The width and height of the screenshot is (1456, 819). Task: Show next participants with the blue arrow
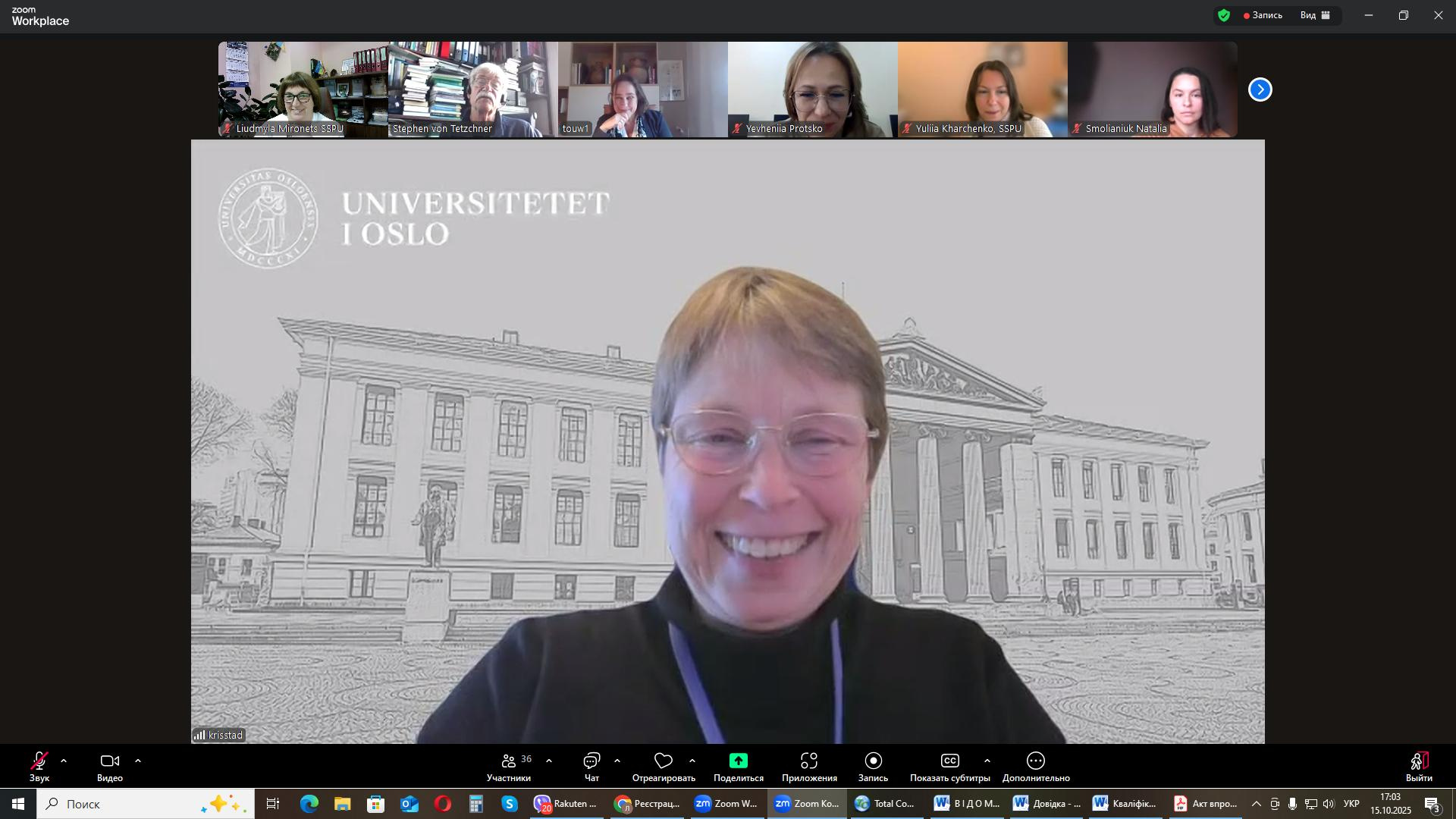(1260, 89)
